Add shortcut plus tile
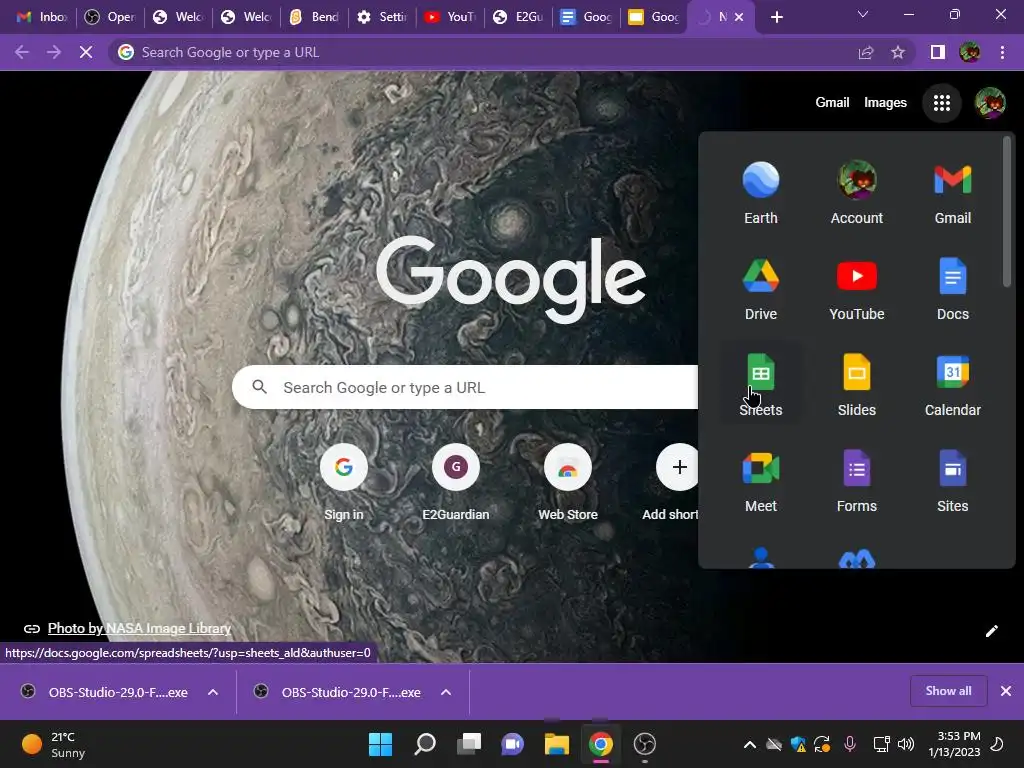Screen dimensions: 1024x768 [671, 483]
